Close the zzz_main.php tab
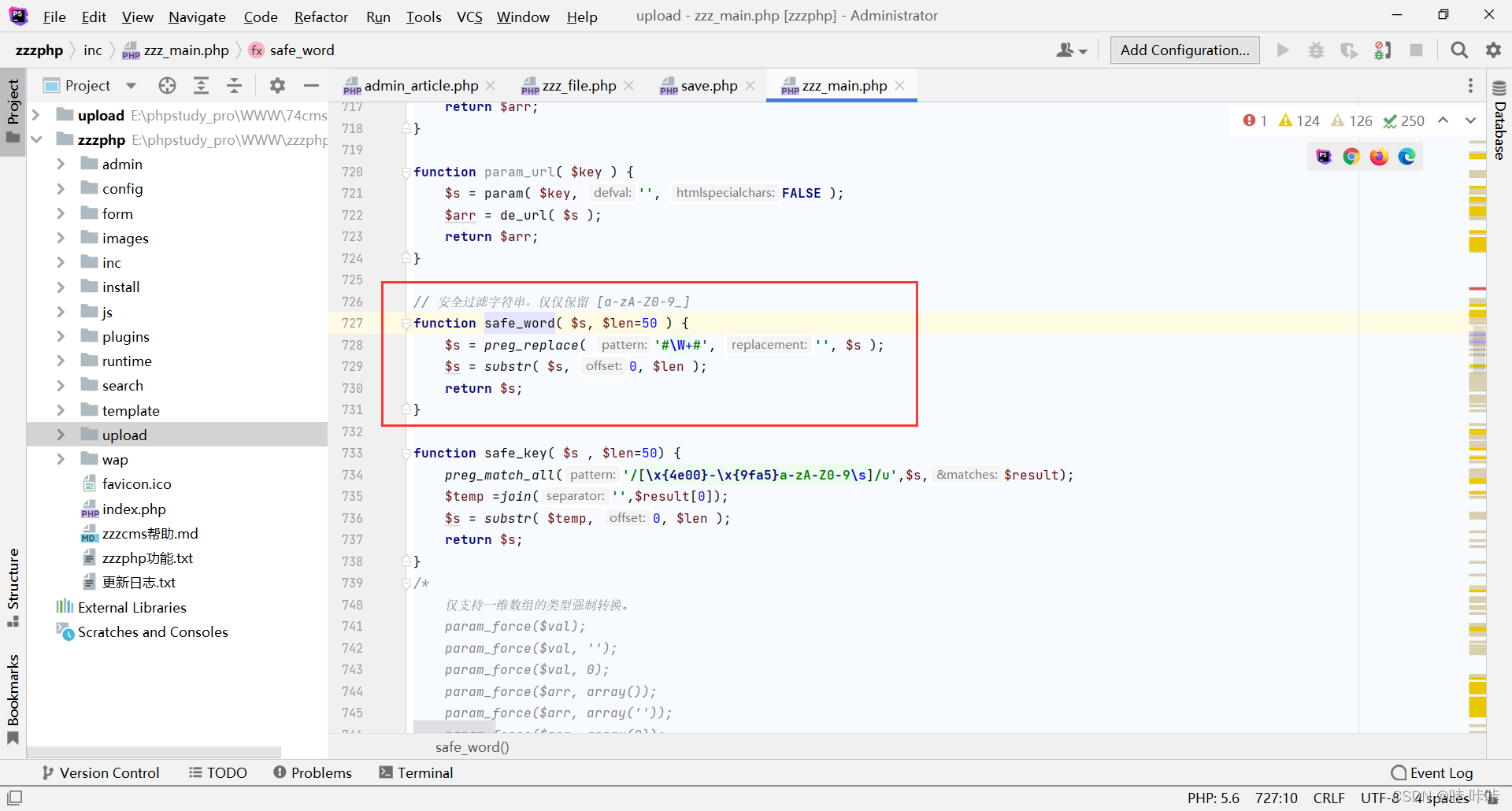The image size is (1512, 811). tap(900, 85)
